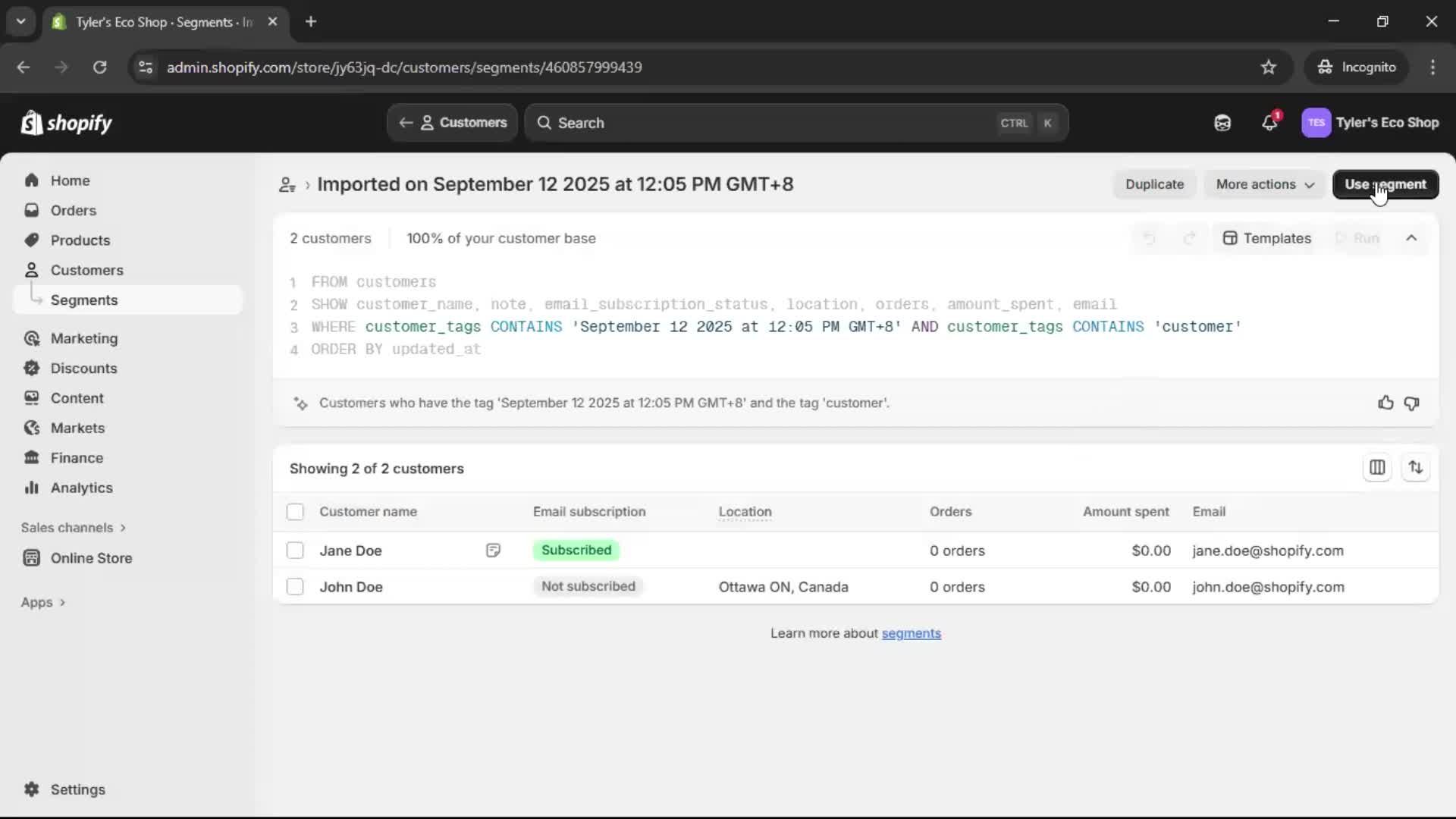Select the Discounts sidebar icon
Image resolution: width=1456 pixels, height=819 pixels.
[32, 368]
